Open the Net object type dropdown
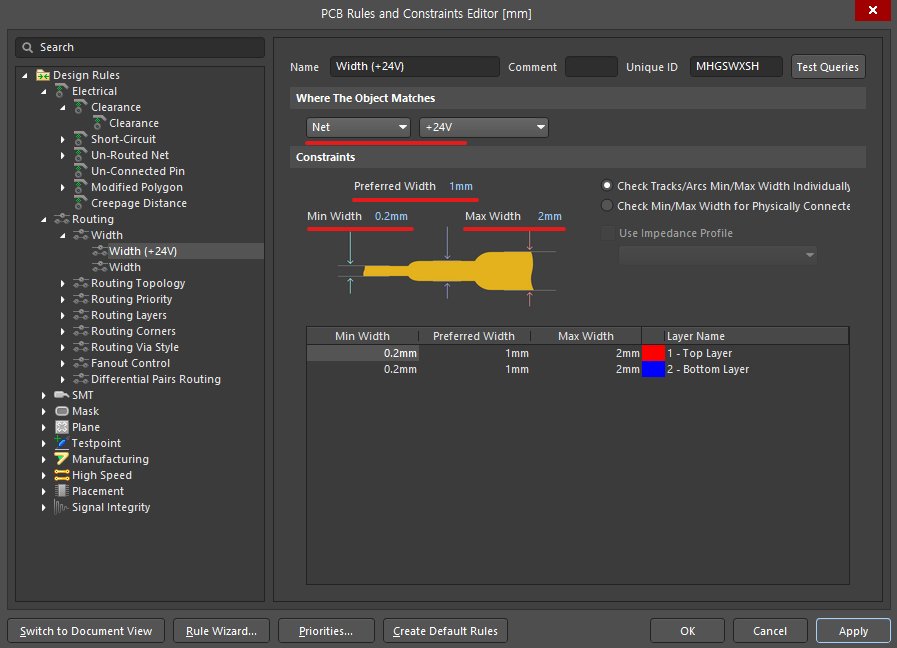897x648 pixels. tap(358, 128)
